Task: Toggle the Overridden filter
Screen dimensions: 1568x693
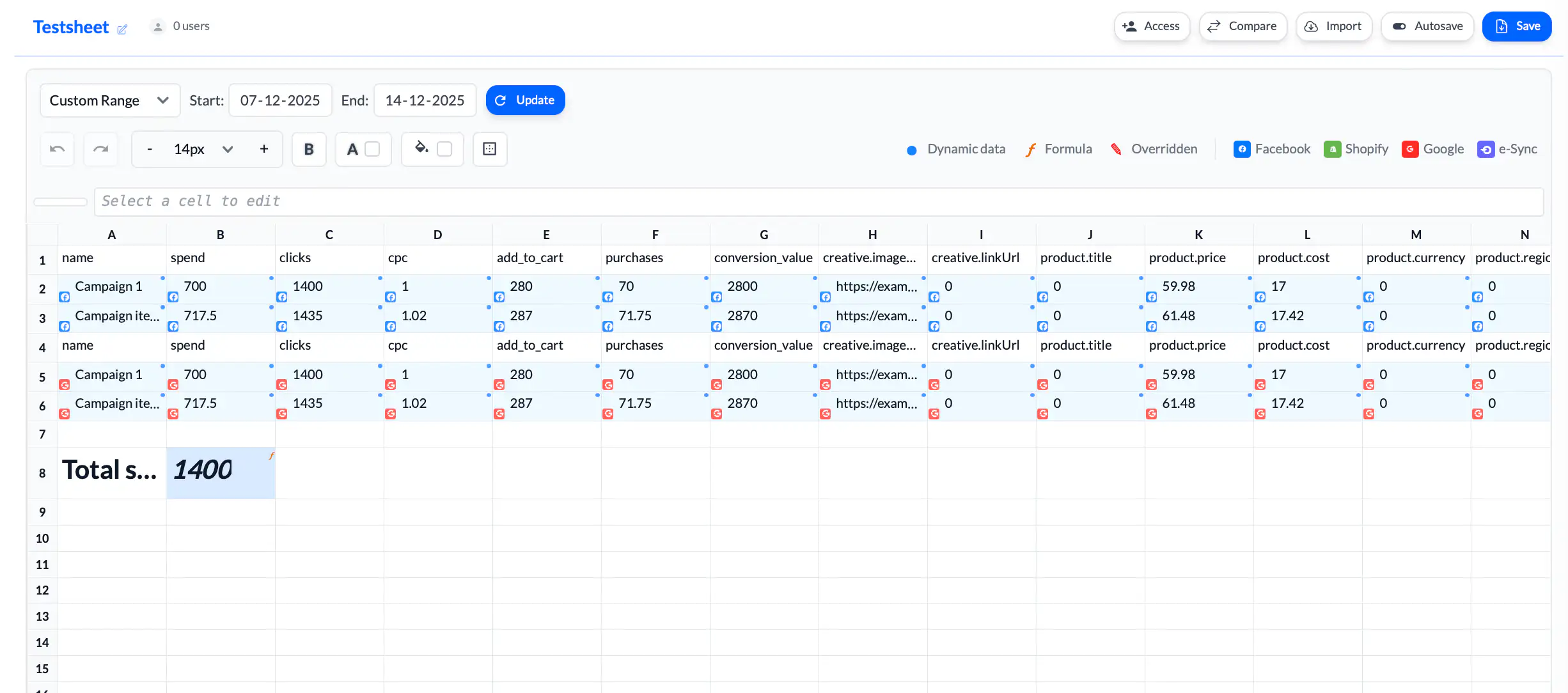Action: [1154, 149]
